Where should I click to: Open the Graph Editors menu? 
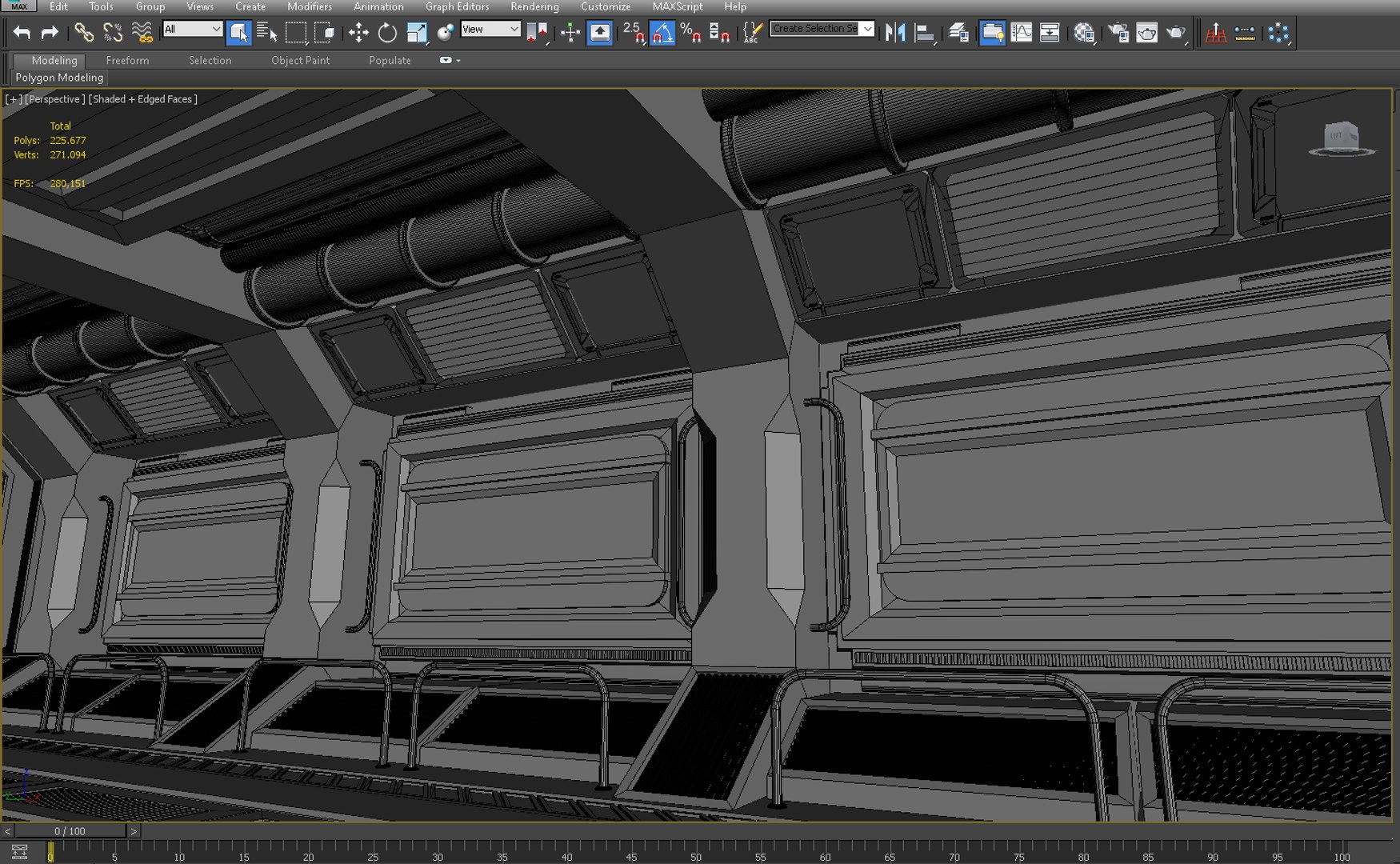pyautogui.click(x=457, y=6)
